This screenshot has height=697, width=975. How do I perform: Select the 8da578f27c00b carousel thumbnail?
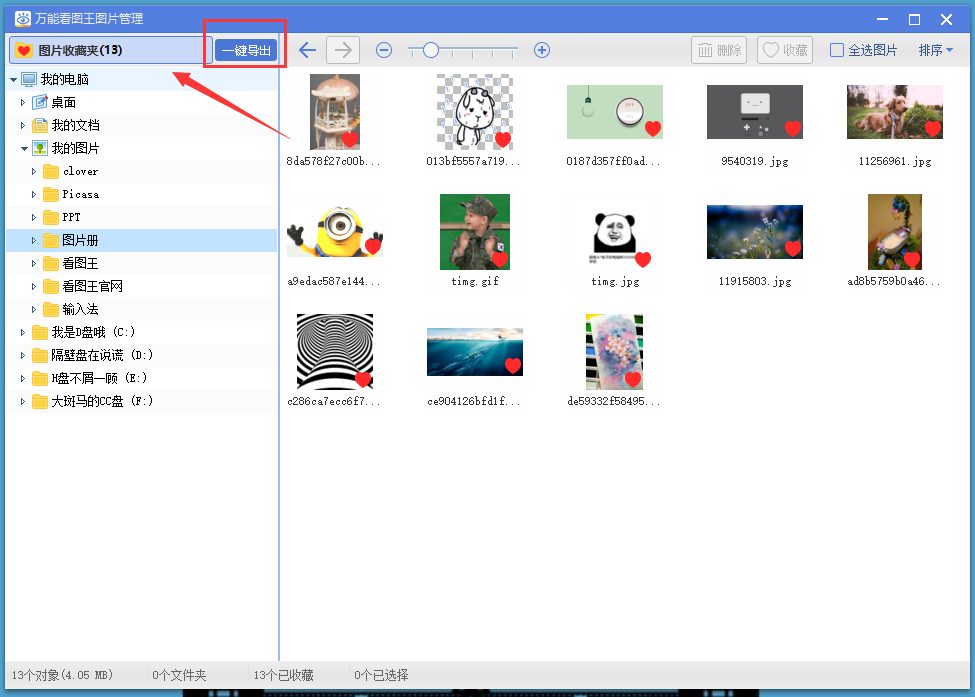point(335,112)
